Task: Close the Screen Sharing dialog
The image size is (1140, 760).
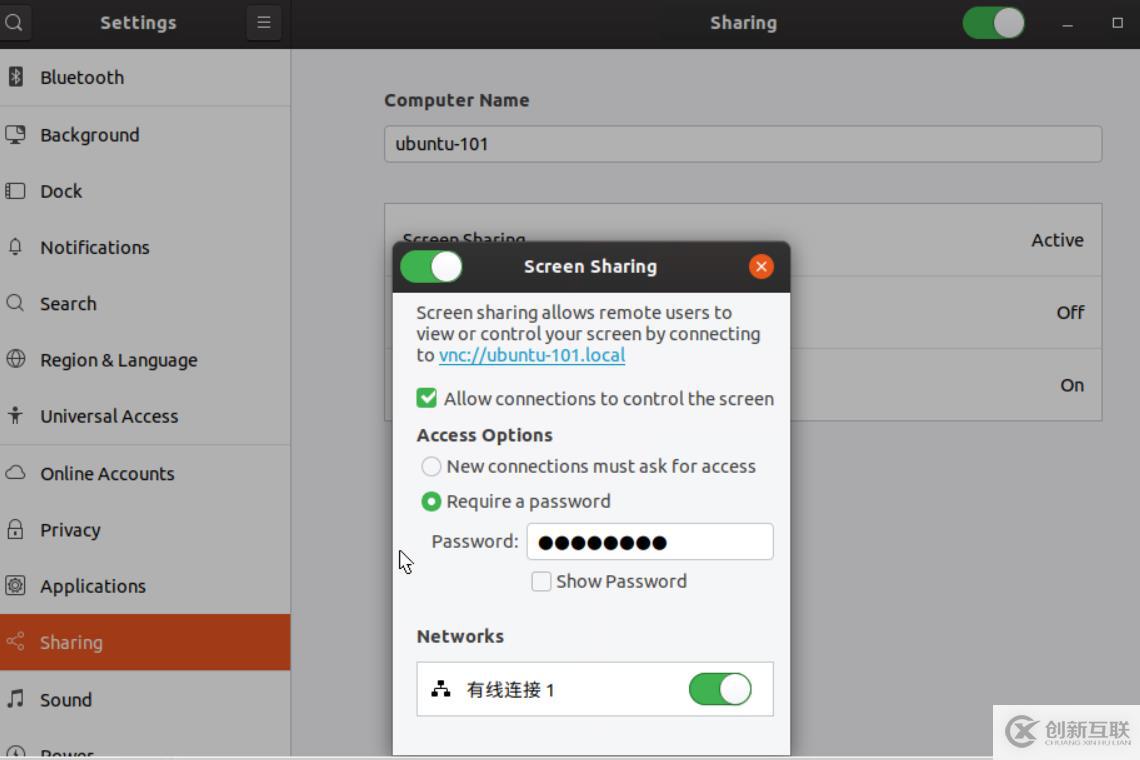Action: [761, 266]
